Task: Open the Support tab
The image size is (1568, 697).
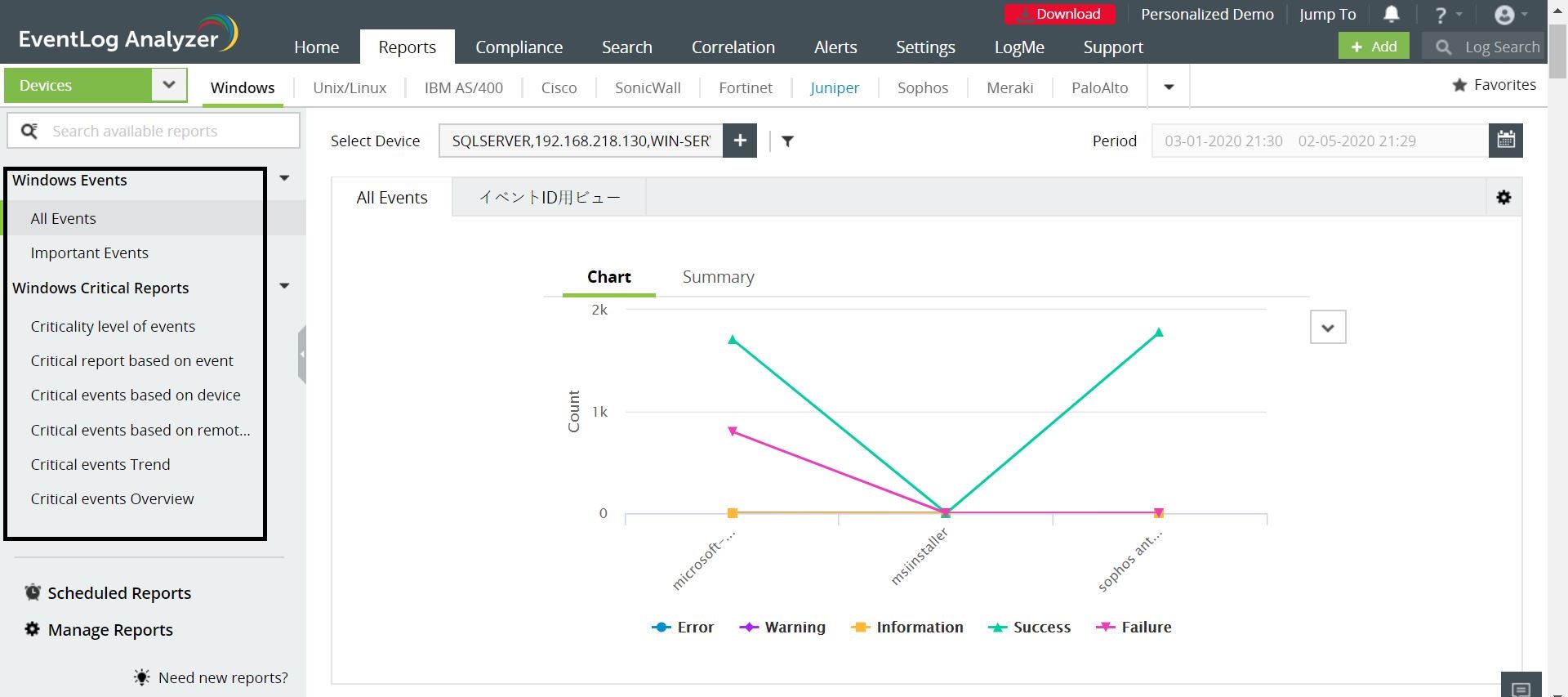Action: (1113, 47)
